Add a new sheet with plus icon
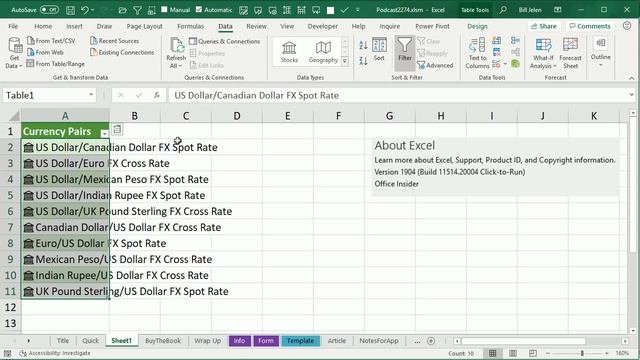 431,341
